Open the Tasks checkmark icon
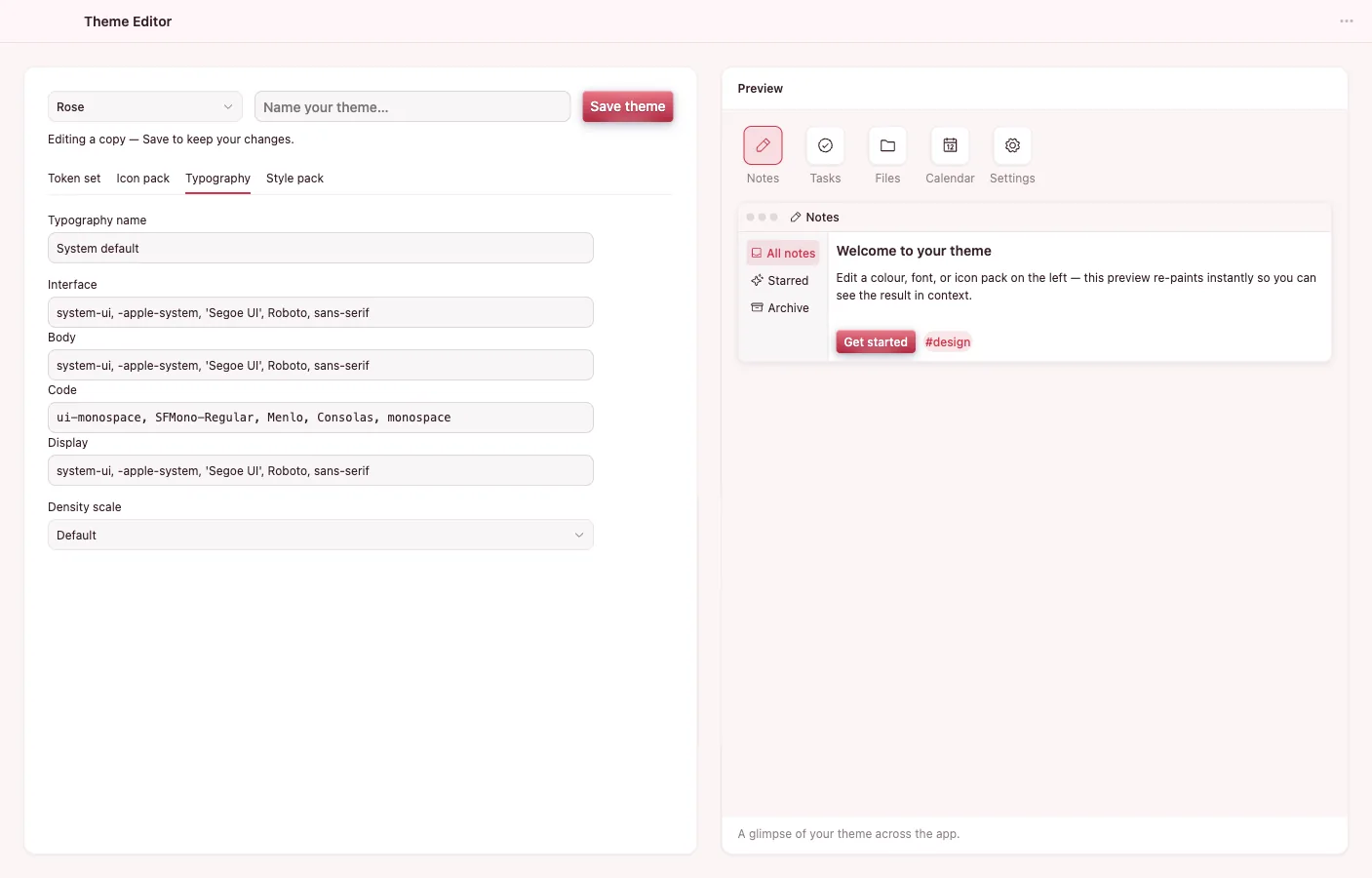Viewport: 1372px width, 878px height. pyautogui.click(x=825, y=145)
